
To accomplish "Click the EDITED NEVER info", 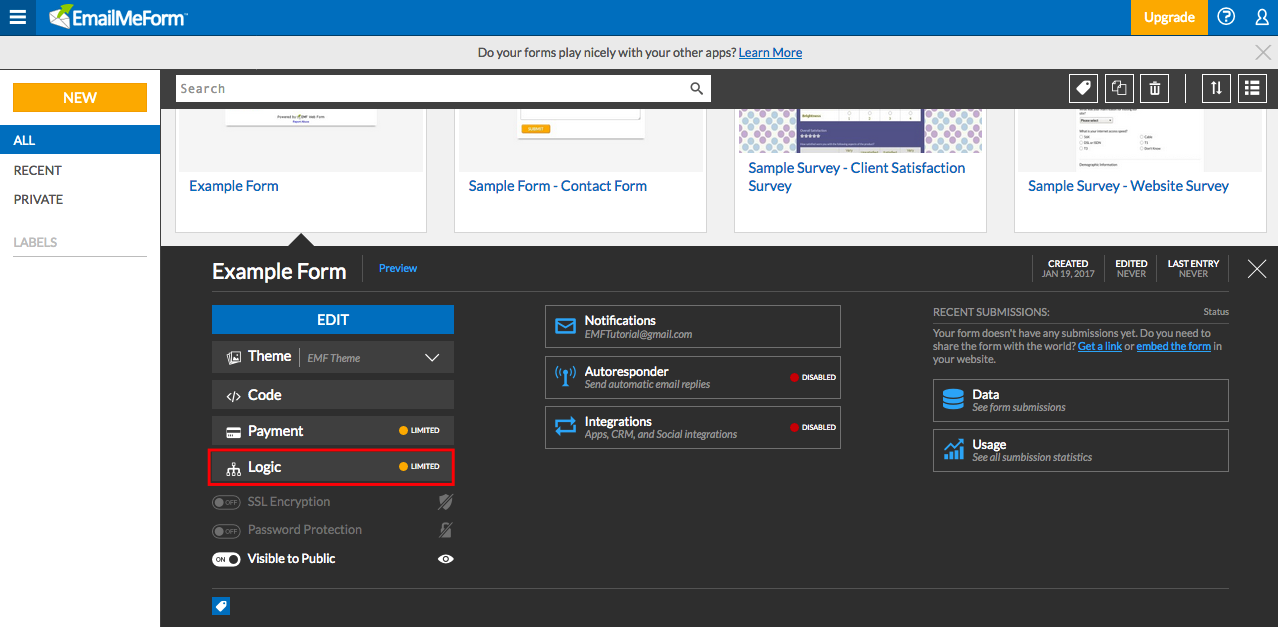I will 1131,268.
